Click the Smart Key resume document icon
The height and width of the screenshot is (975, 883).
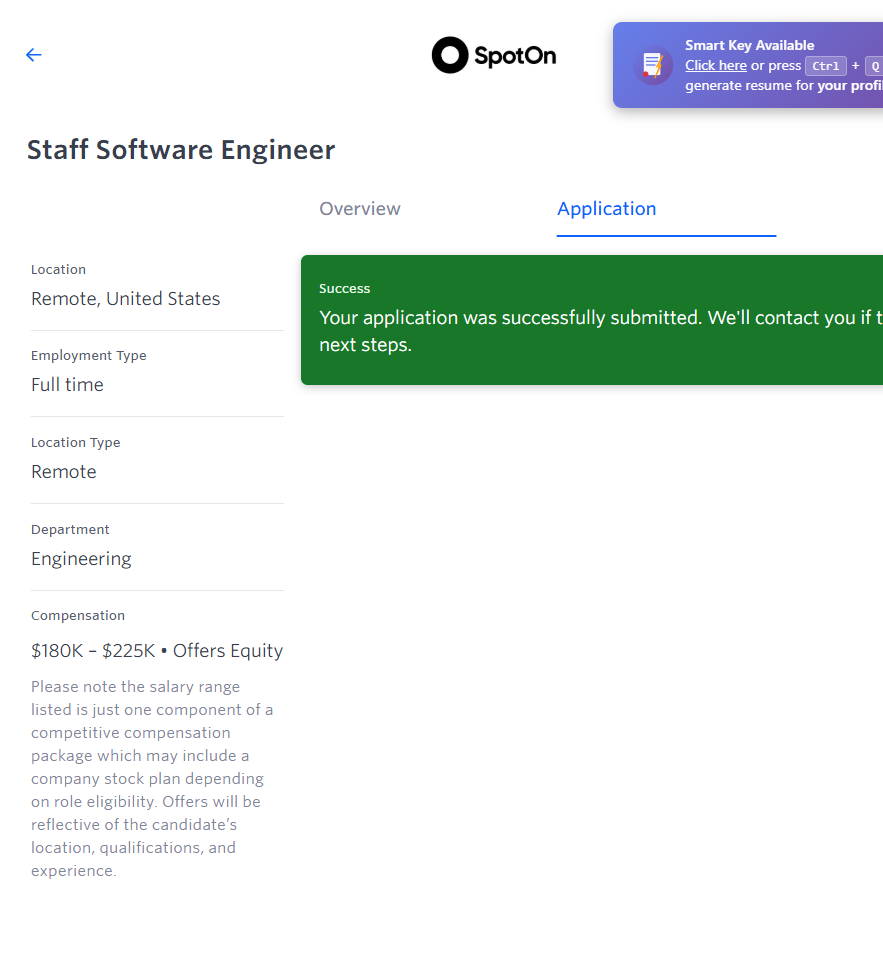653,65
